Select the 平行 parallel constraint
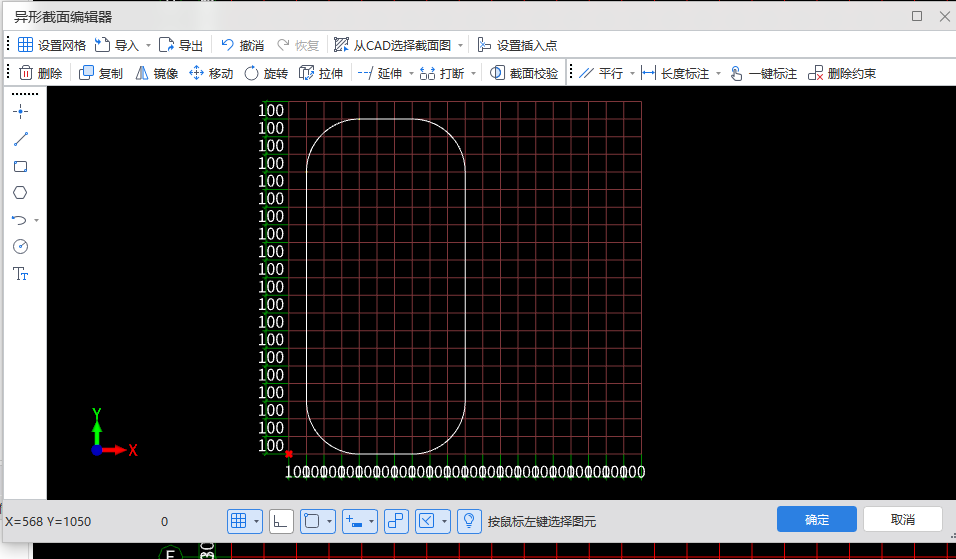Screen dimensions: 956x559 601,73
